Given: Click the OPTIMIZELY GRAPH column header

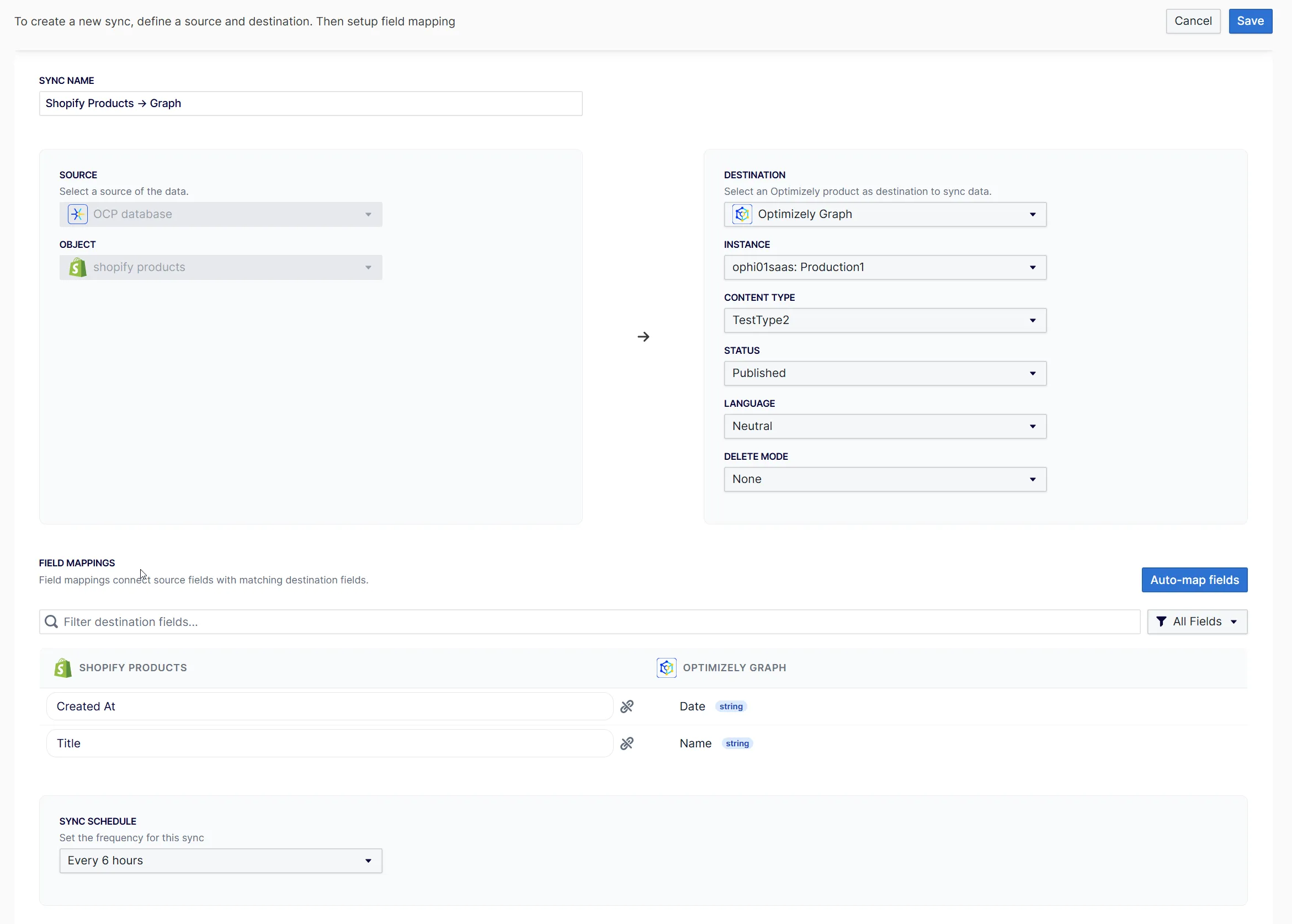Looking at the screenshot, I should pos(735,668).
